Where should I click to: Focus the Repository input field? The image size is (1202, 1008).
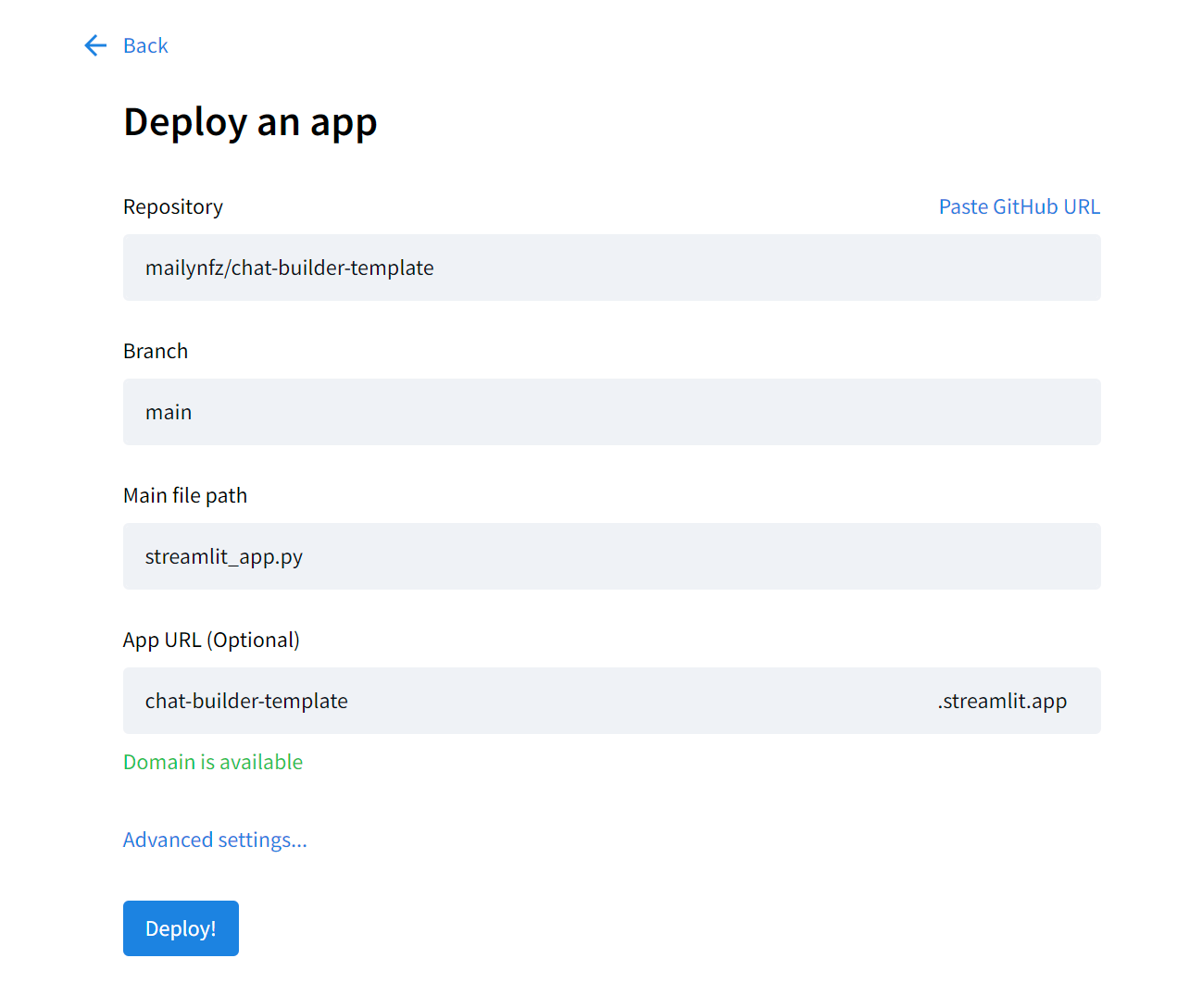[x=612, y=268]
